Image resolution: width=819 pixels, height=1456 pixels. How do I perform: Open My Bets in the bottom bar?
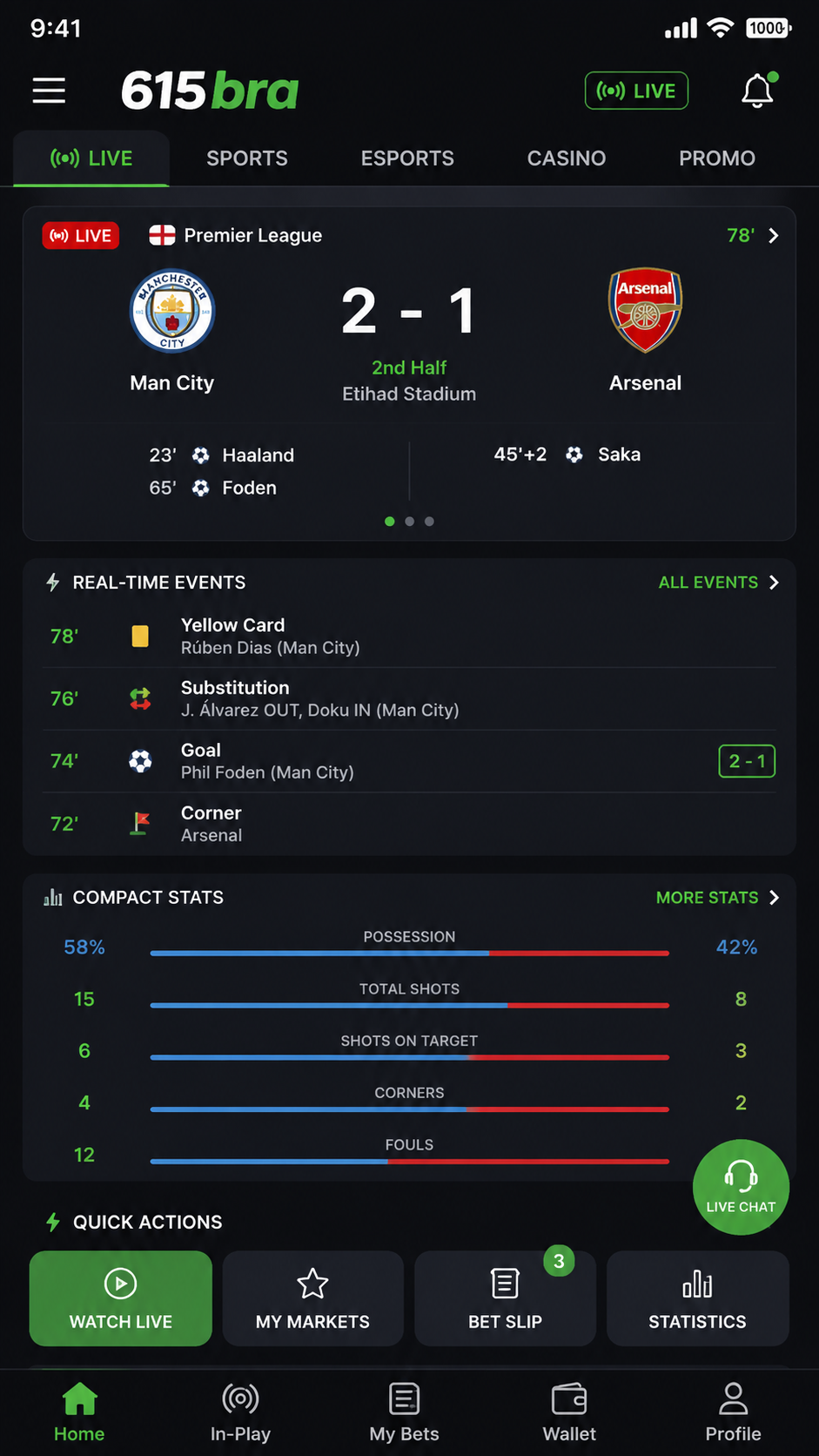[404, 1412]
